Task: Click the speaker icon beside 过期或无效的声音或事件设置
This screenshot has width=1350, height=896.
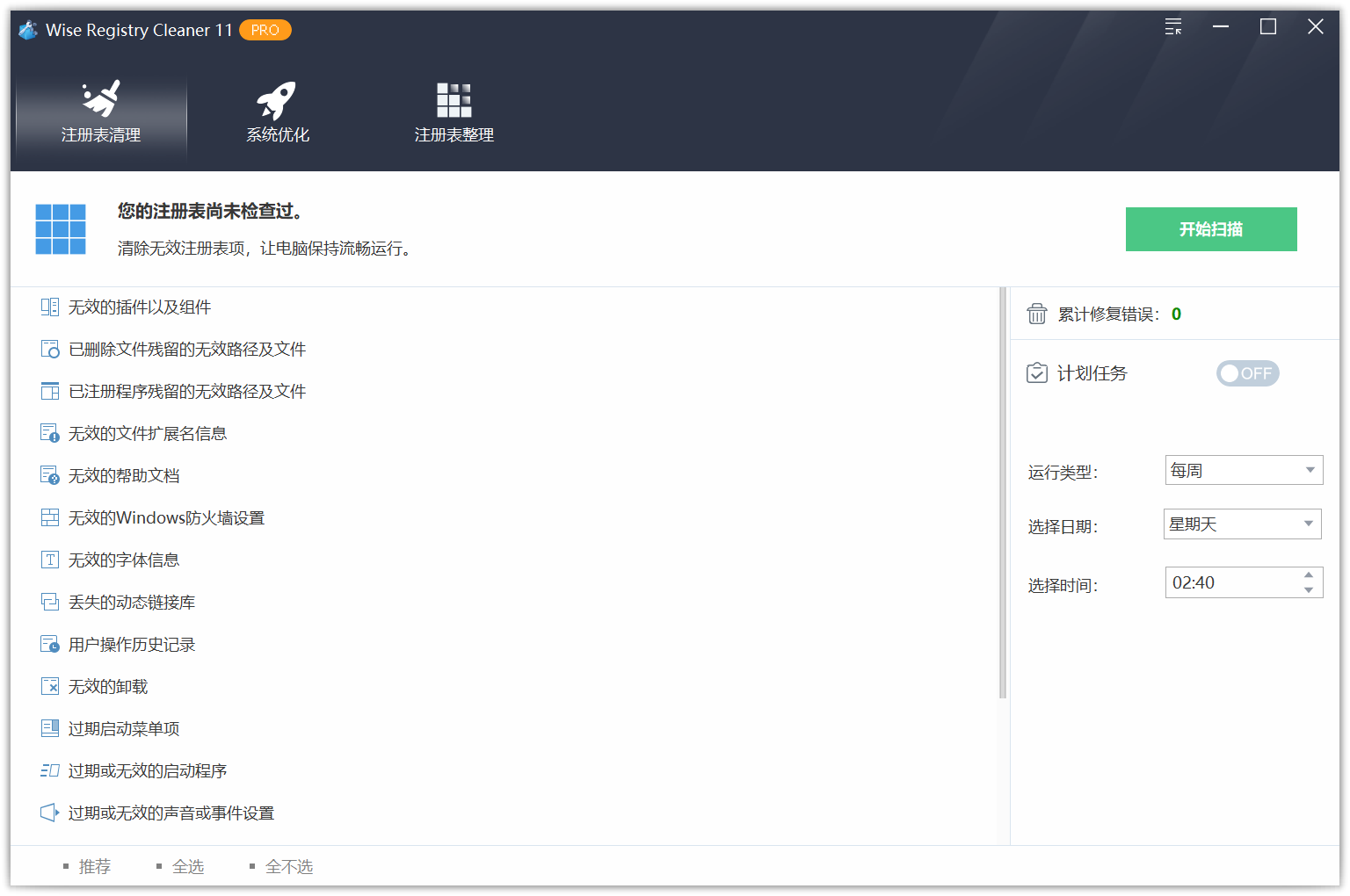Action: pyautogui.click(x=50, y=813)
